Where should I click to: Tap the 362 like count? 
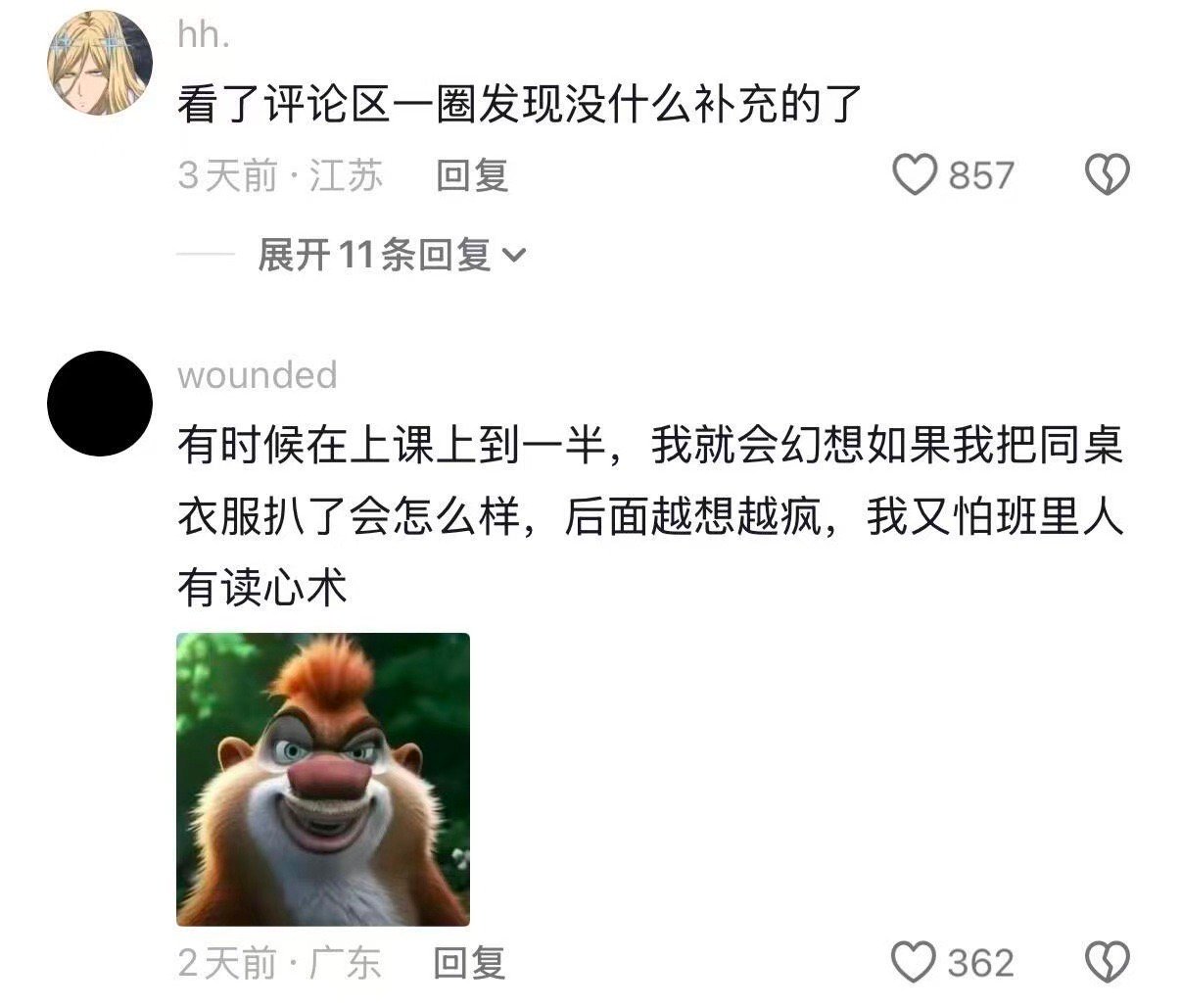point(981,963)
